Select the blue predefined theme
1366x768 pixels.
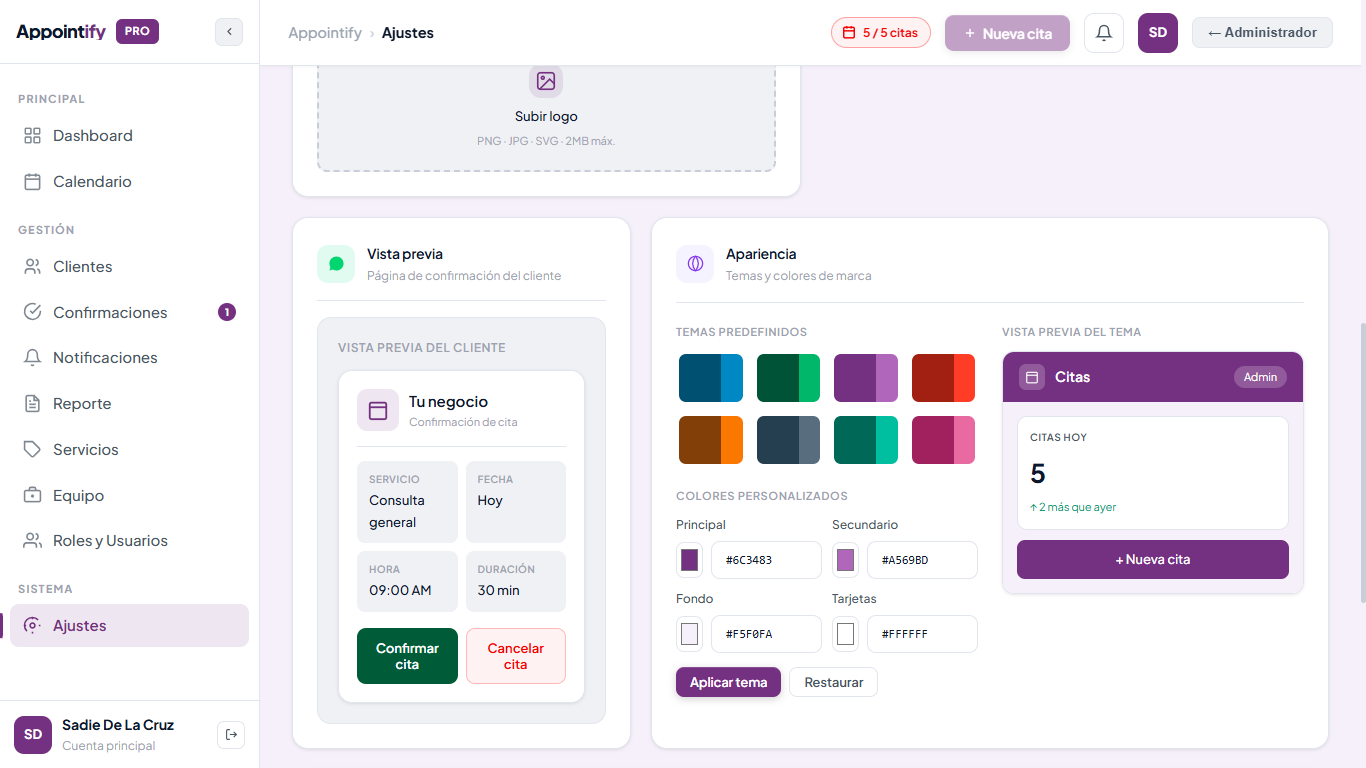(x=711, y=378)
